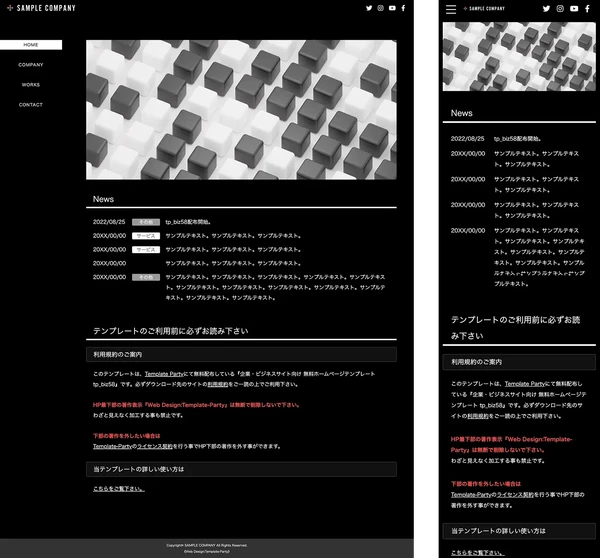Click 利用規約のご案内 heading in desktop view
The height and width of the screenshot is (558, 600).
[x=241, y=354]
